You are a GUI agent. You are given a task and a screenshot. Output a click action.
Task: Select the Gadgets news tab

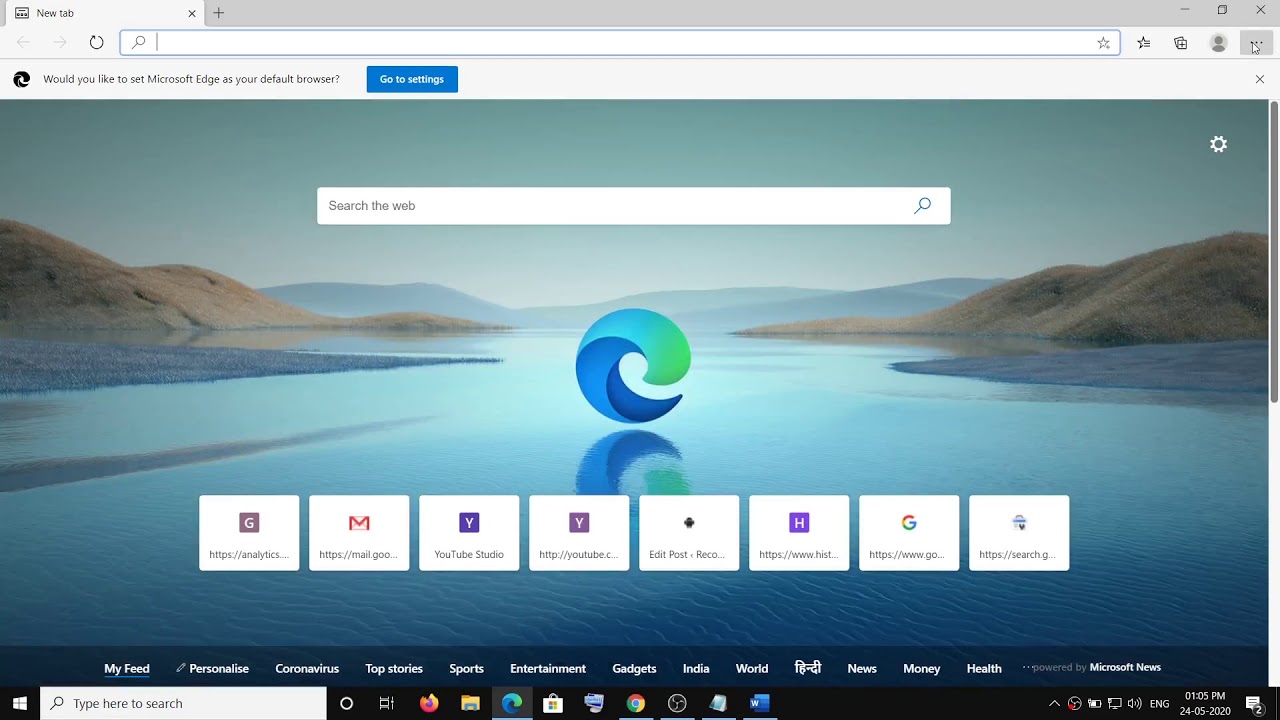pyautogui.click(x=634, y=668)
